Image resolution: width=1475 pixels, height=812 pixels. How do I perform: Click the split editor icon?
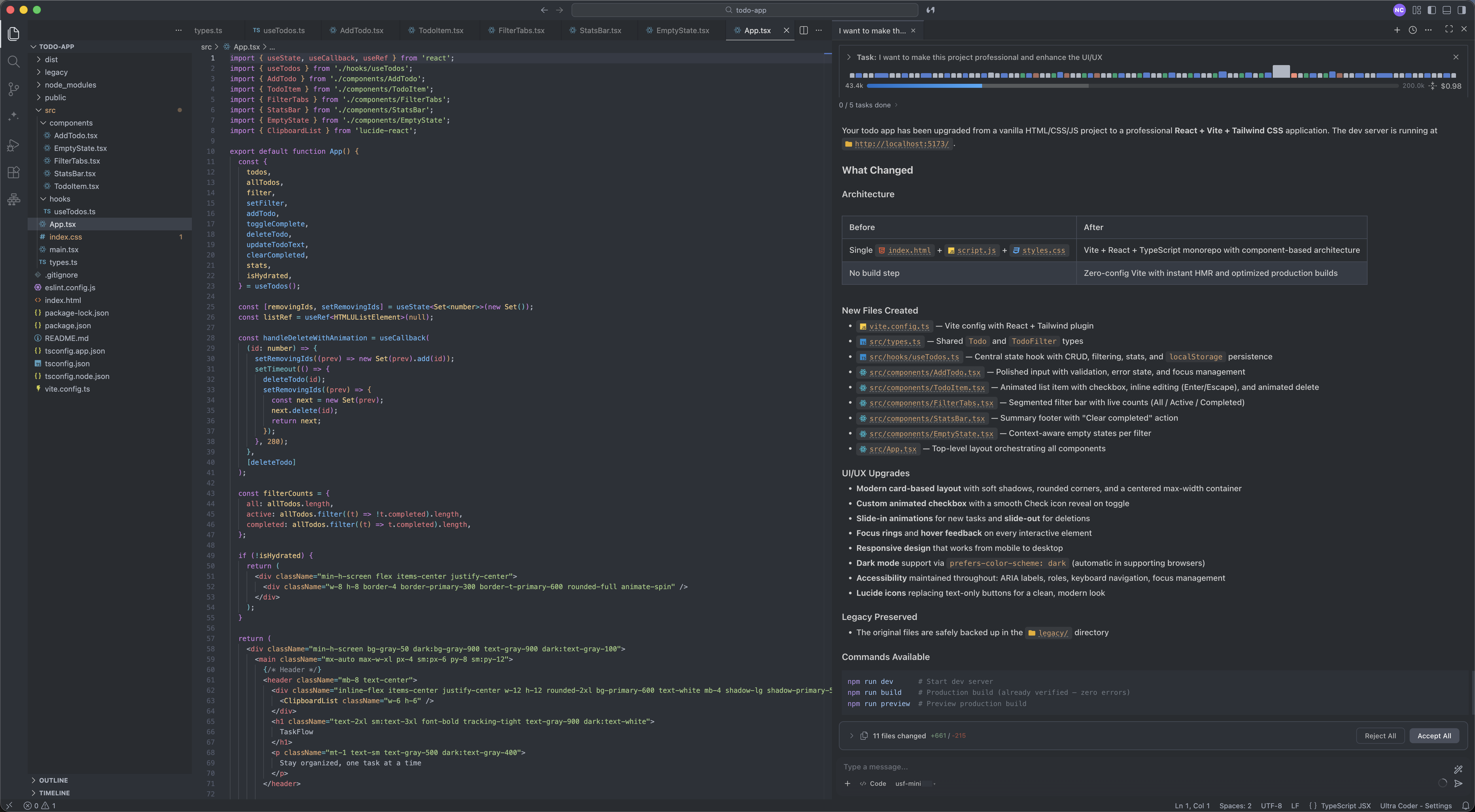coord(803,30)
